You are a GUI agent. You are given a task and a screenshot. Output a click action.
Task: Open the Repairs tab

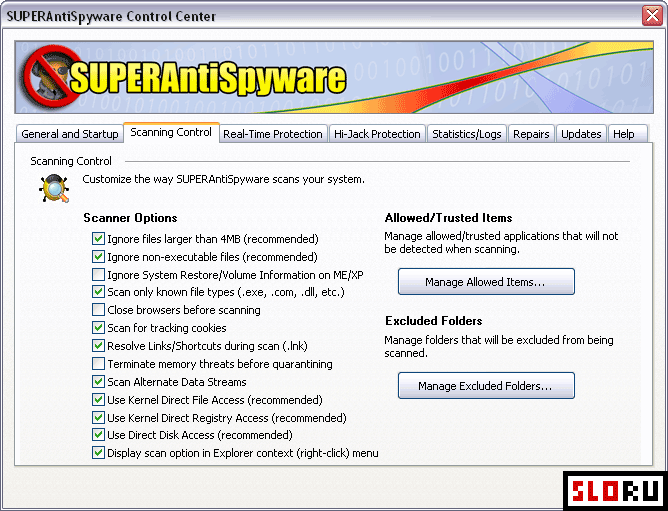click(531, 134)
